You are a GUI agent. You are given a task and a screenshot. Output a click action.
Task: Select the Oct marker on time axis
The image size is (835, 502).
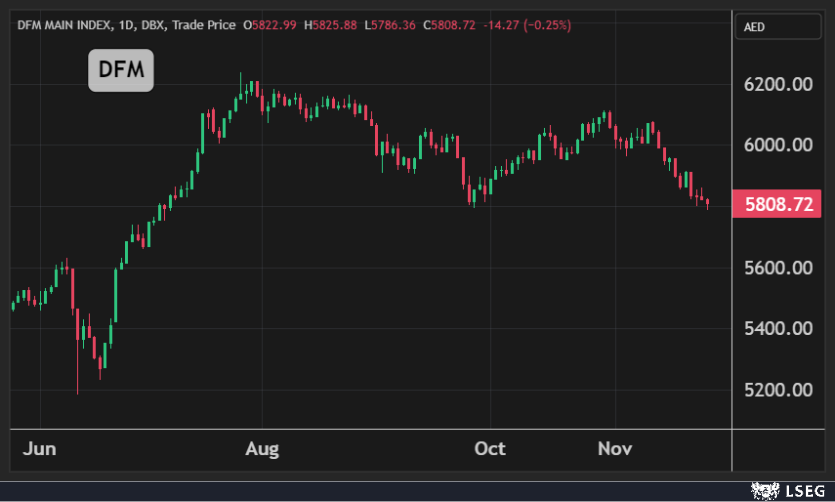pyautogui.click(x=489, y=449)
